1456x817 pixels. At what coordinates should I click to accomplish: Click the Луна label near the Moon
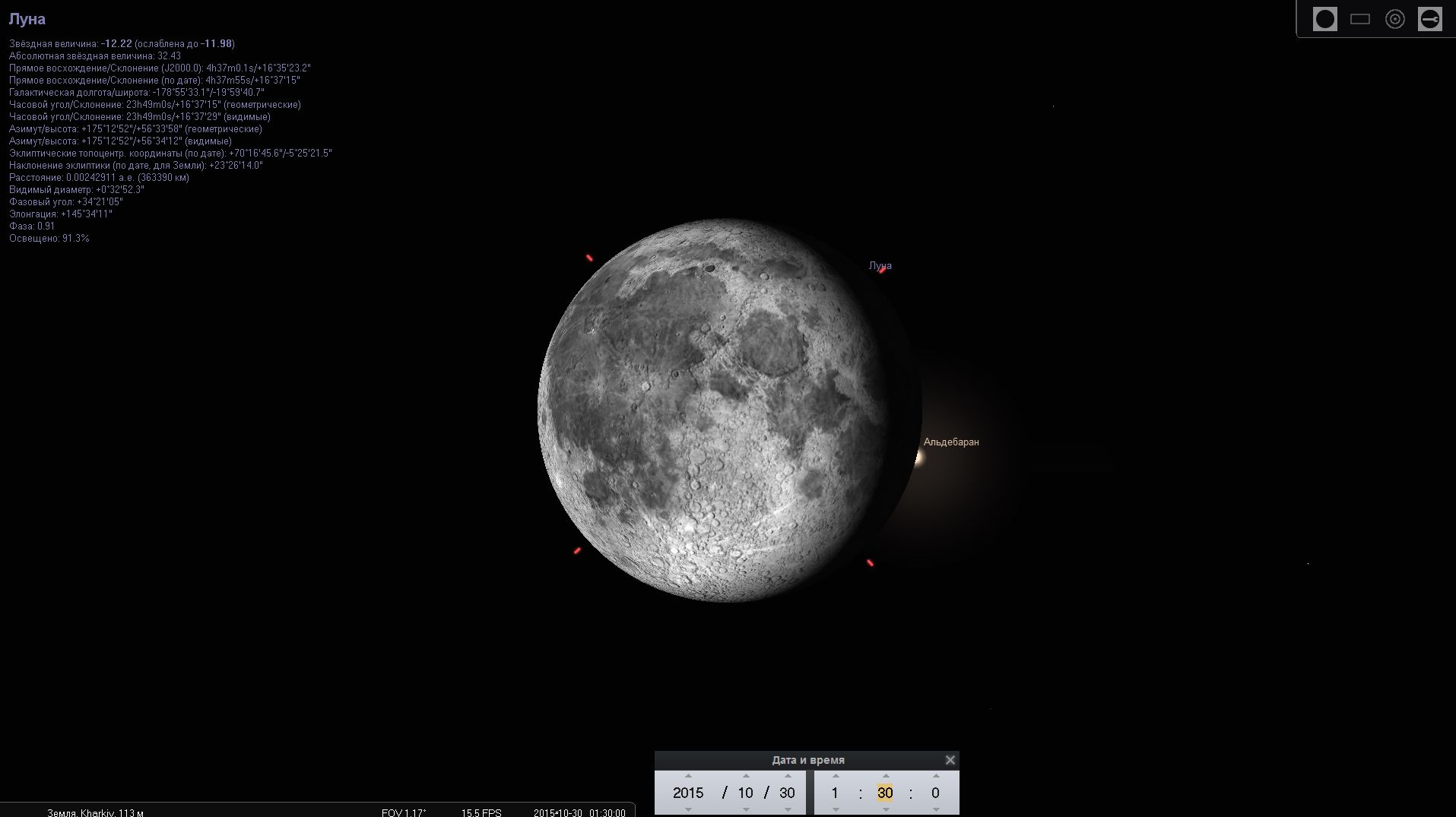click(x=880, y=266)
